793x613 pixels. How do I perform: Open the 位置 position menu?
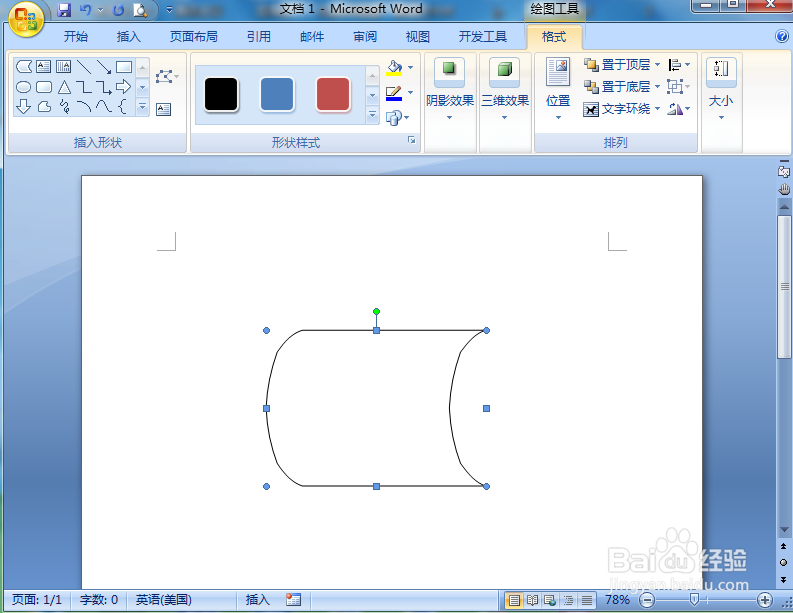(x=558, y=89)
